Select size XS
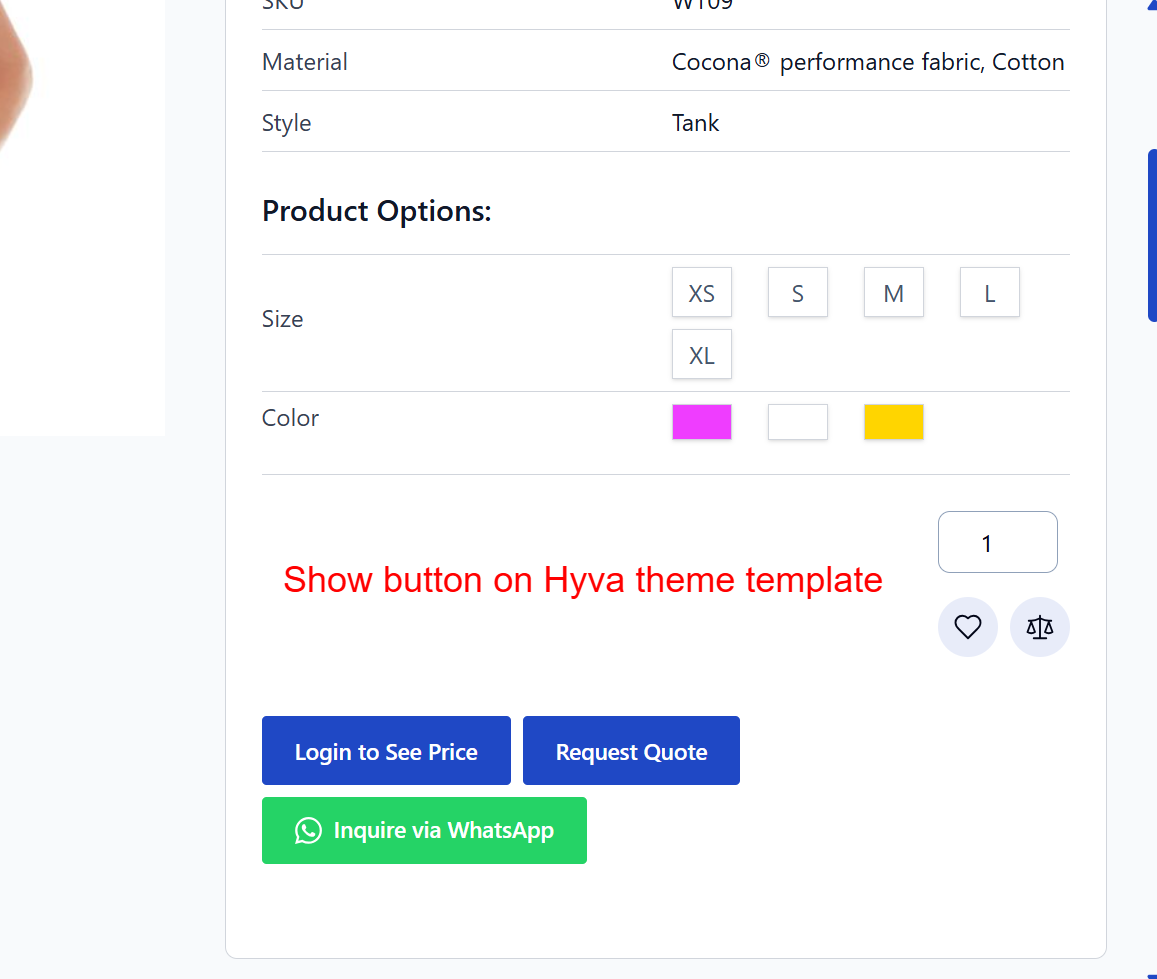This screenshot has width=1157, height=979. point(701,293)
